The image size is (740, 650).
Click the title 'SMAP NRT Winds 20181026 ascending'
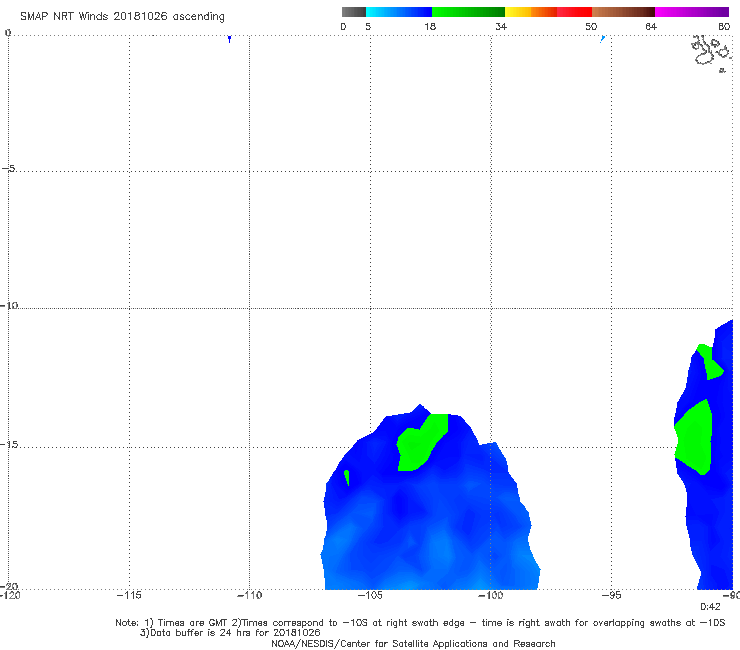[x=122, y=17]
